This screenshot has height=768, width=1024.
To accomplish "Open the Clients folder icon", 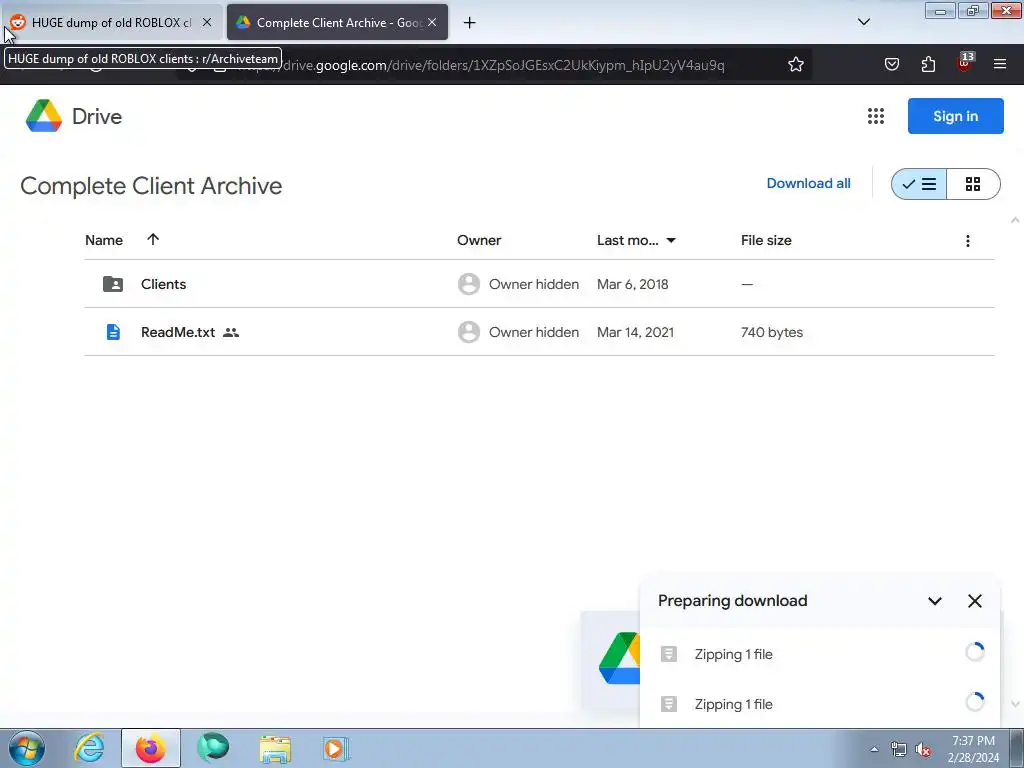I will (113, 284).
